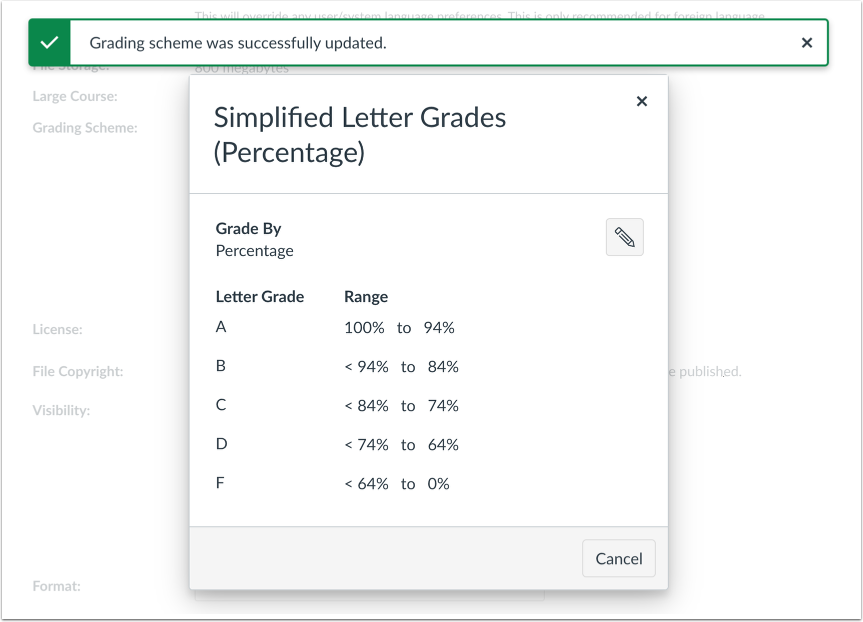This screenshot has height=622, width=863.
Task: Select the letter grade A row
Action: [x=221, y=327]
